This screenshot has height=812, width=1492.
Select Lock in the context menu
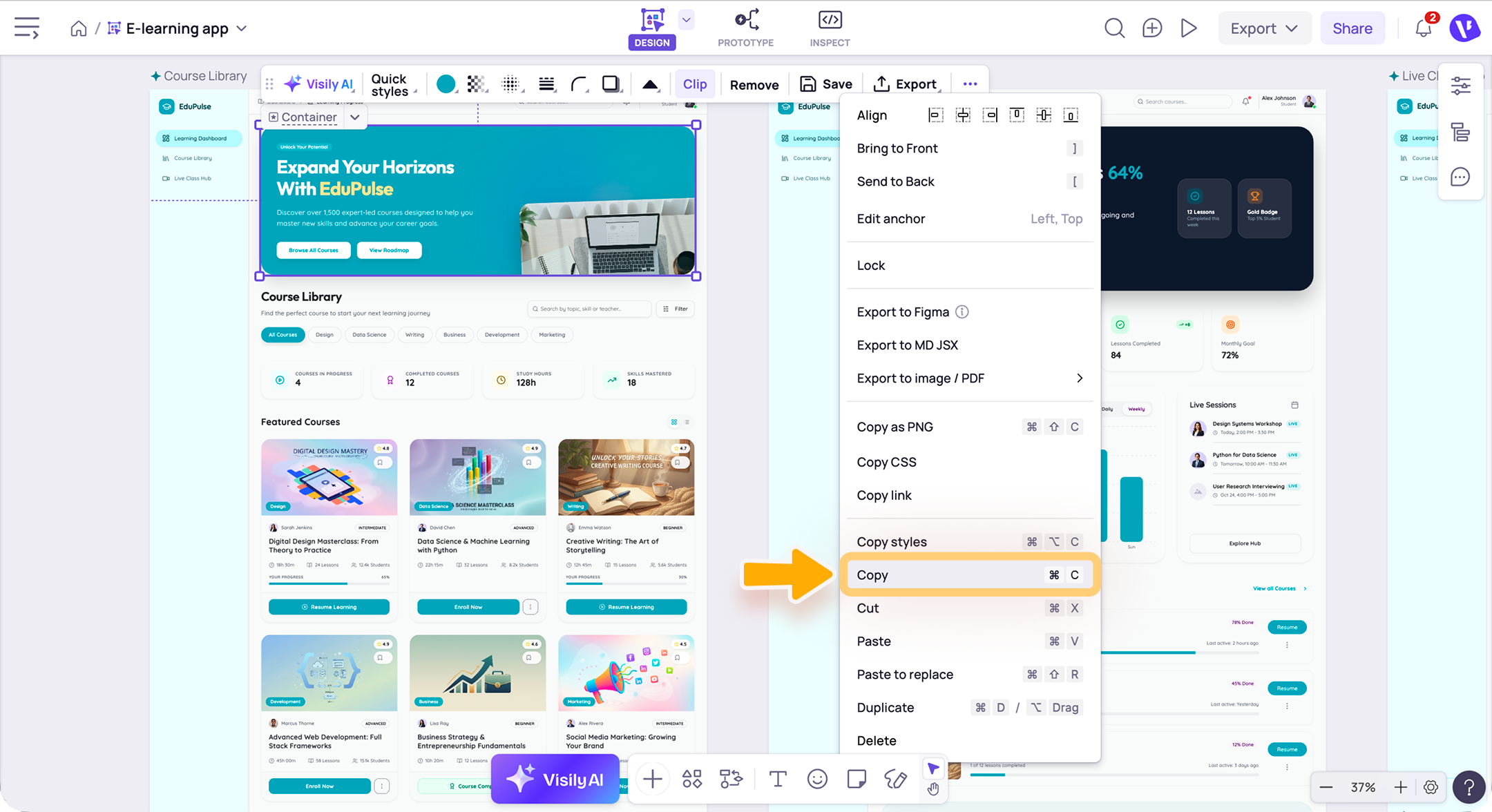[970, 266]
